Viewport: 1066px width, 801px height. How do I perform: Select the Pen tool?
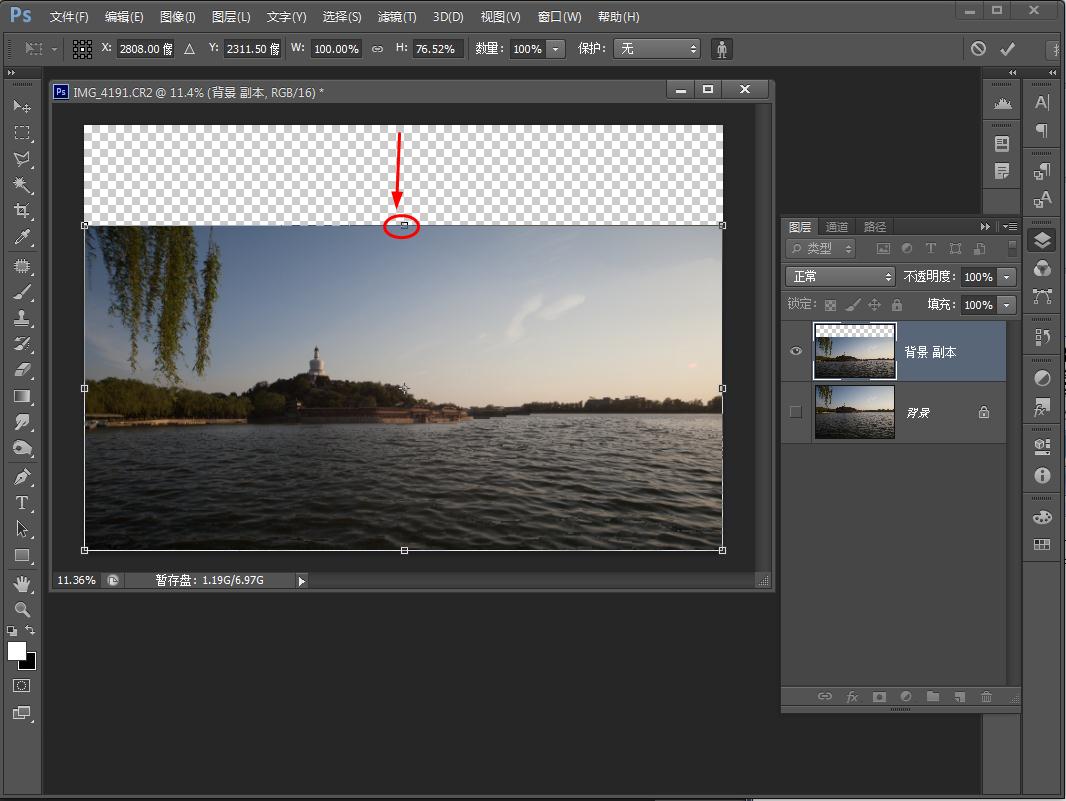(x=21, y=476)
